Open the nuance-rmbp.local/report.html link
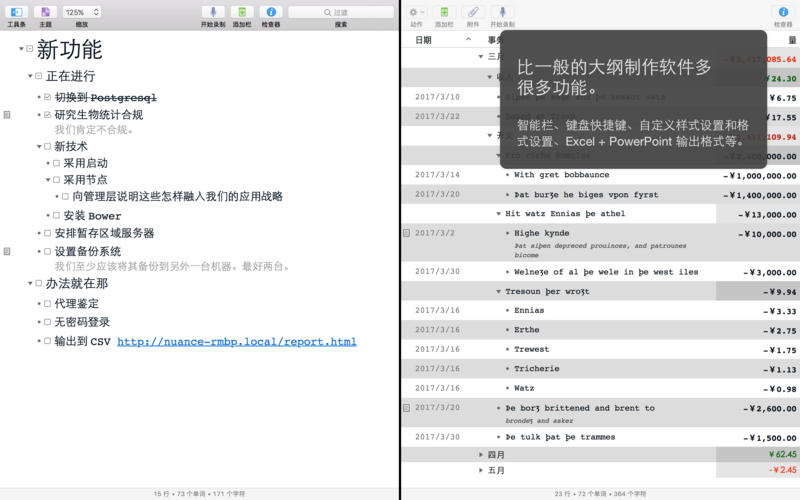This screenshot has width=800, height=500. tap(237, 341)
